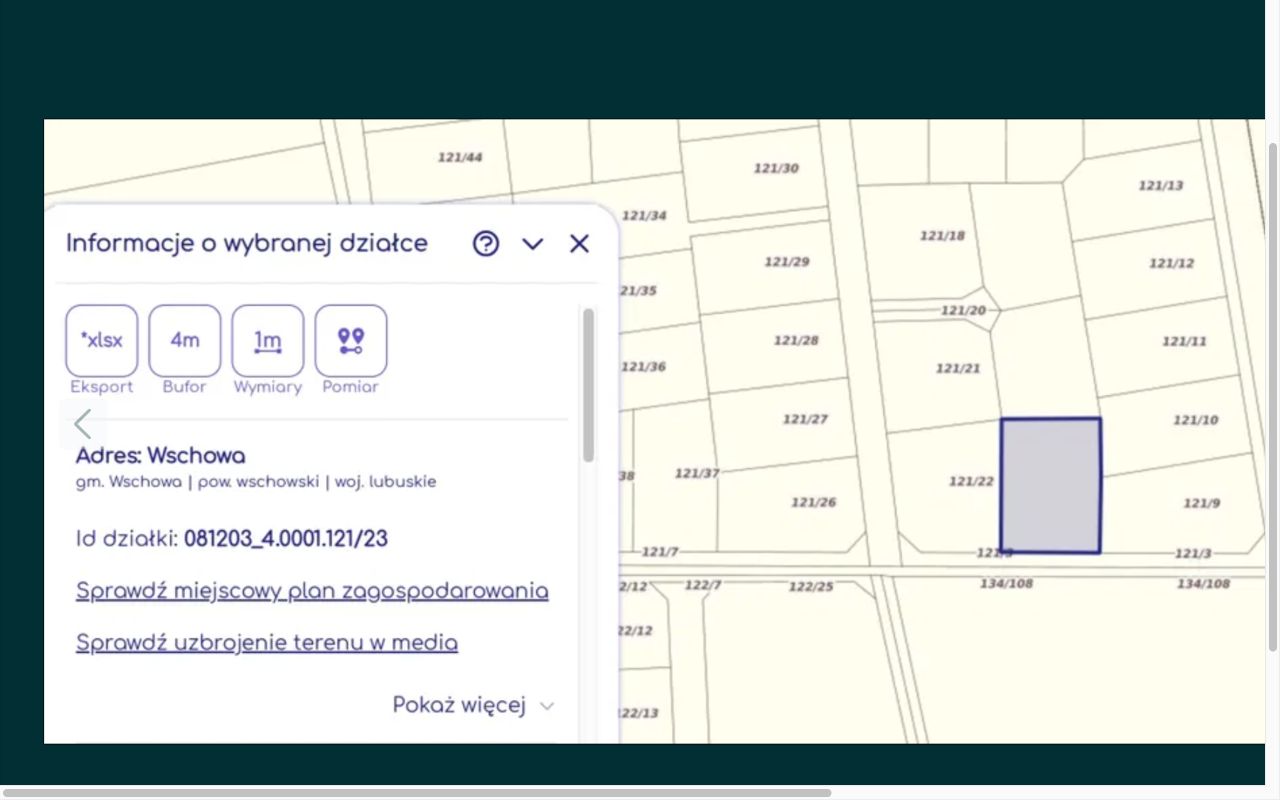Image resolution: width=1280 pixels, height=800 pixels.
Task: Select parcel 121/34 on the map
Action: [644, 215]
